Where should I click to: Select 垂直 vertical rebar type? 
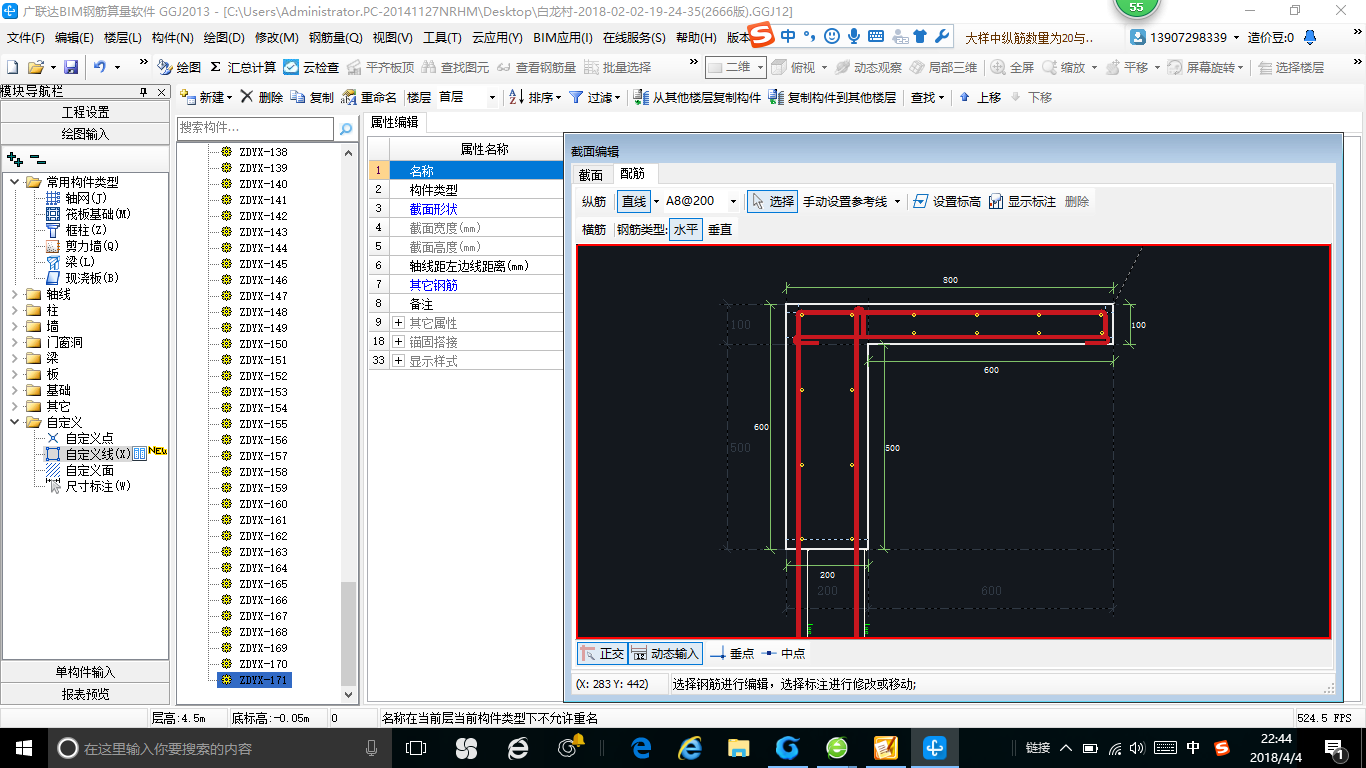coord(720,229)
